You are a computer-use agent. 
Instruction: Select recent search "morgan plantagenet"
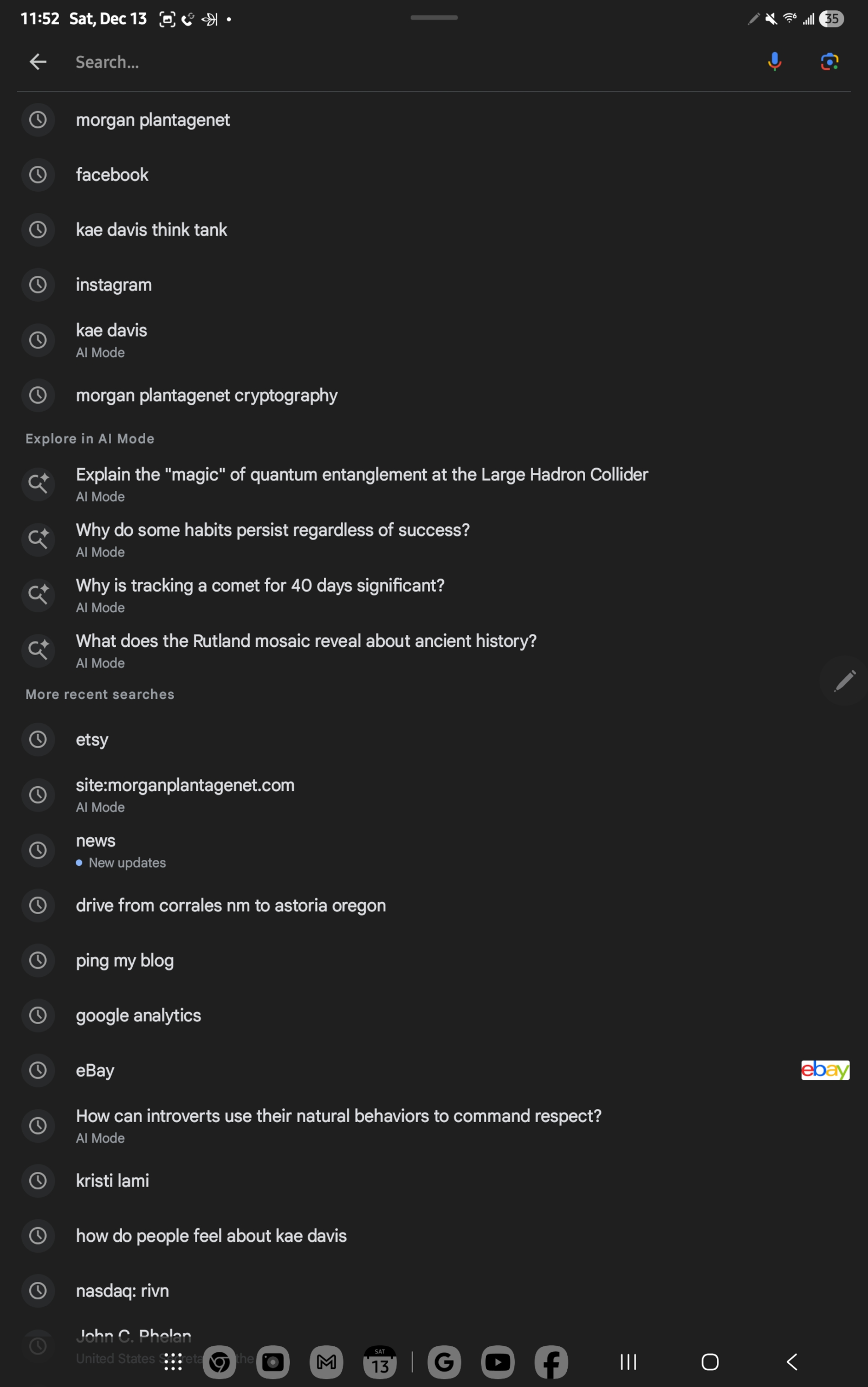coord(153,120)
